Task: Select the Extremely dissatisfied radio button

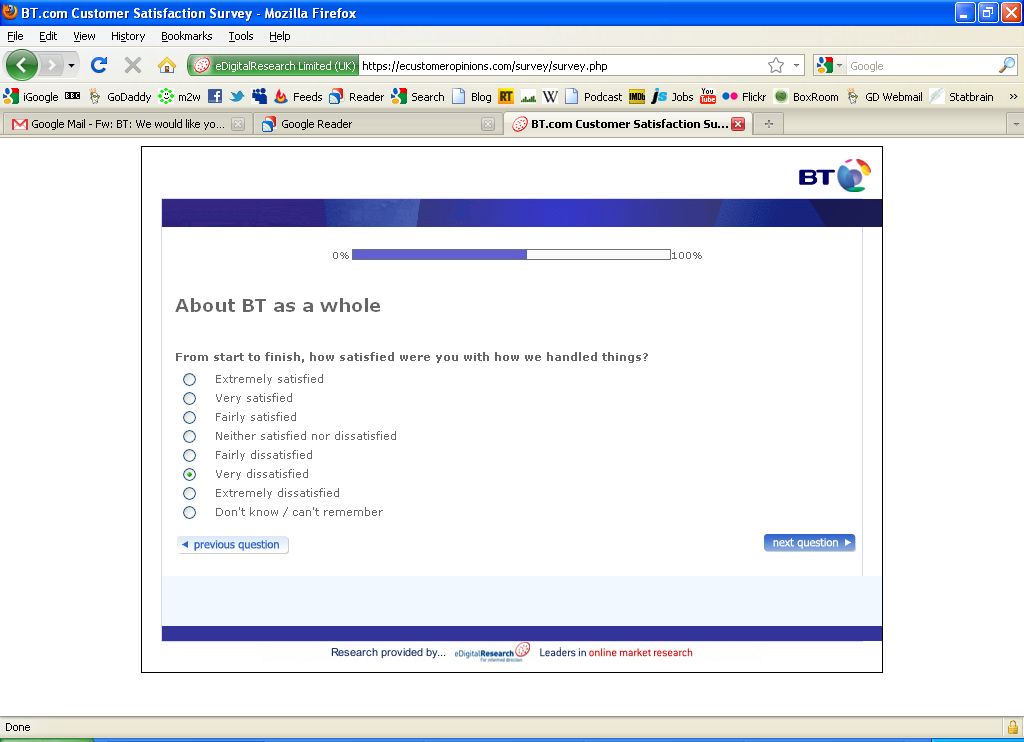Action: coord(189,494)
